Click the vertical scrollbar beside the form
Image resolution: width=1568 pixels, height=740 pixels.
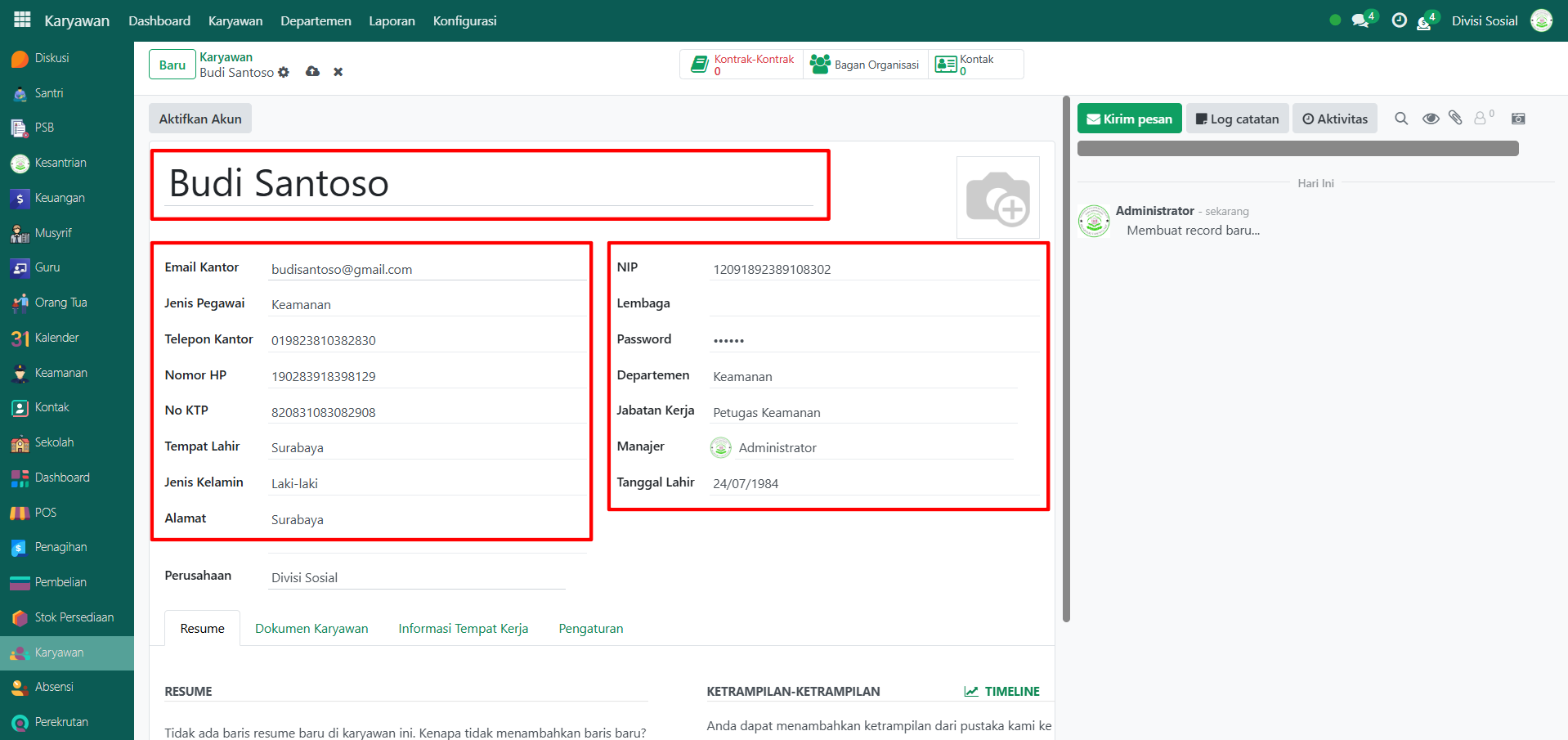(x=1066, y=360)
